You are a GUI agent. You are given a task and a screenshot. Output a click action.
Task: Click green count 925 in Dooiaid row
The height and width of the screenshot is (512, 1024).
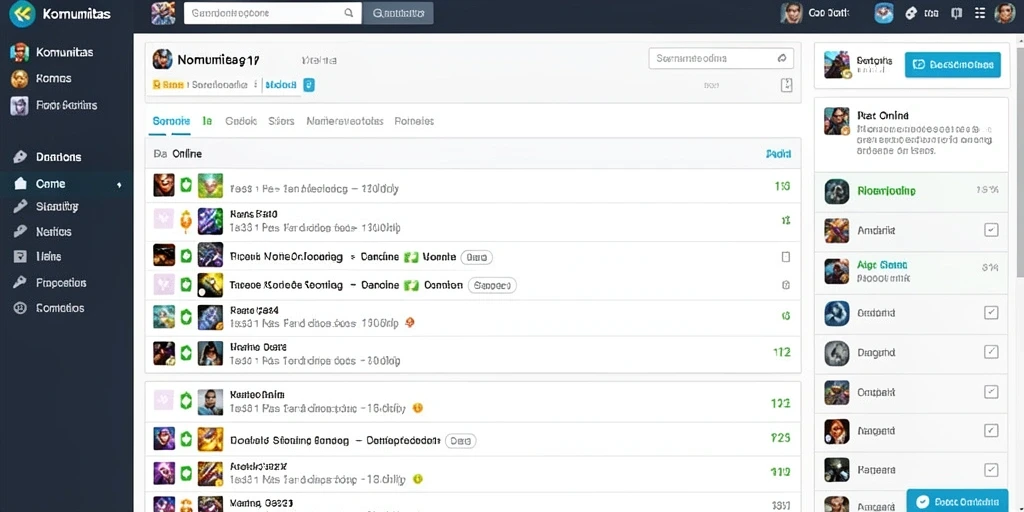click(780, 438)
